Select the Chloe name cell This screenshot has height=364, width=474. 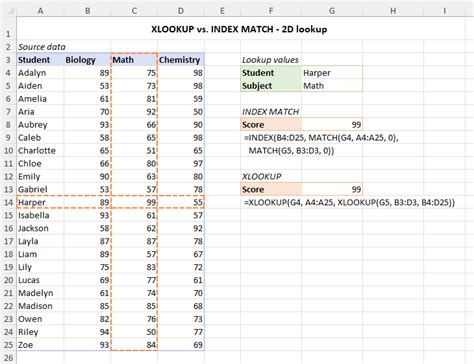coord(40,164)
